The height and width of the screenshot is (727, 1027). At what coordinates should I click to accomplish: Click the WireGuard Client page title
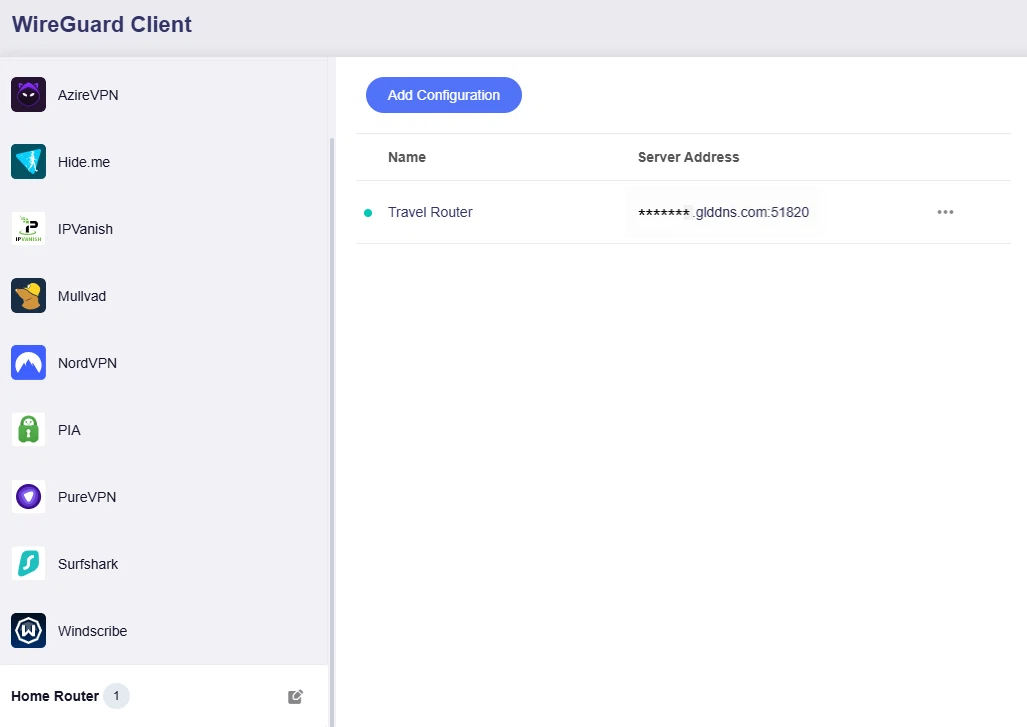coord(101,24)
